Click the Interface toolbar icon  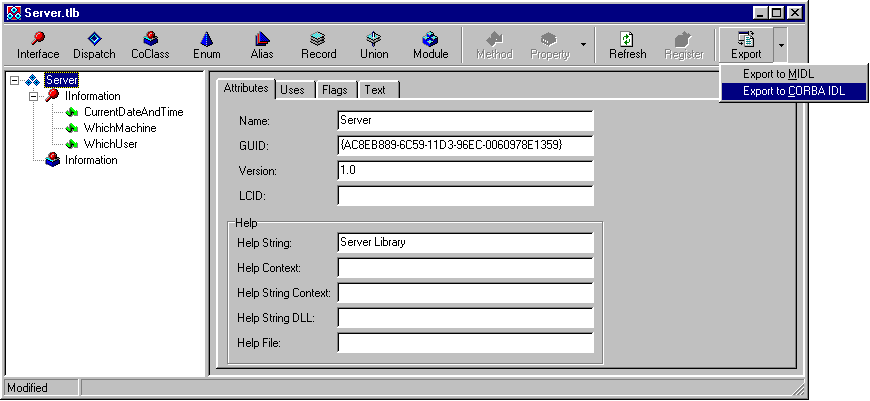pyautogui.click(x=38, y=45)
